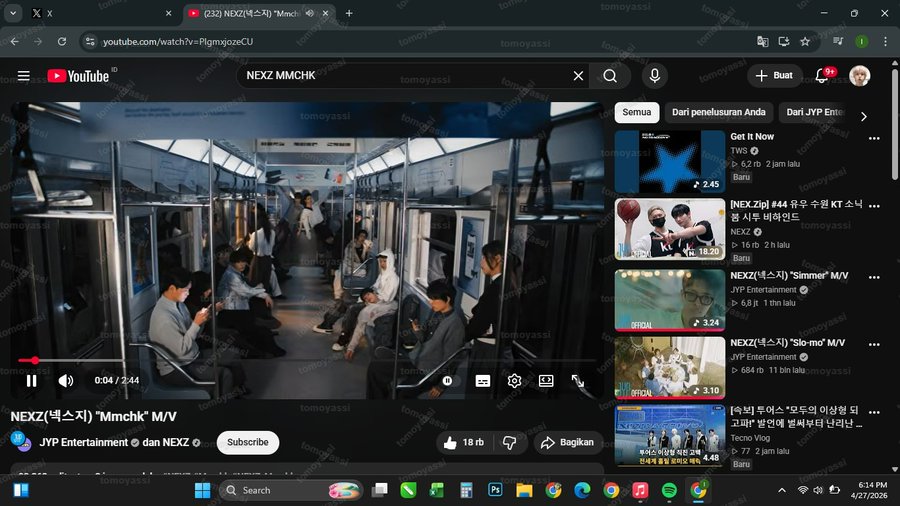
Task: Toggle subtitles/closed captions in the player
Action: pyautogui.click(x=483, y=380)
